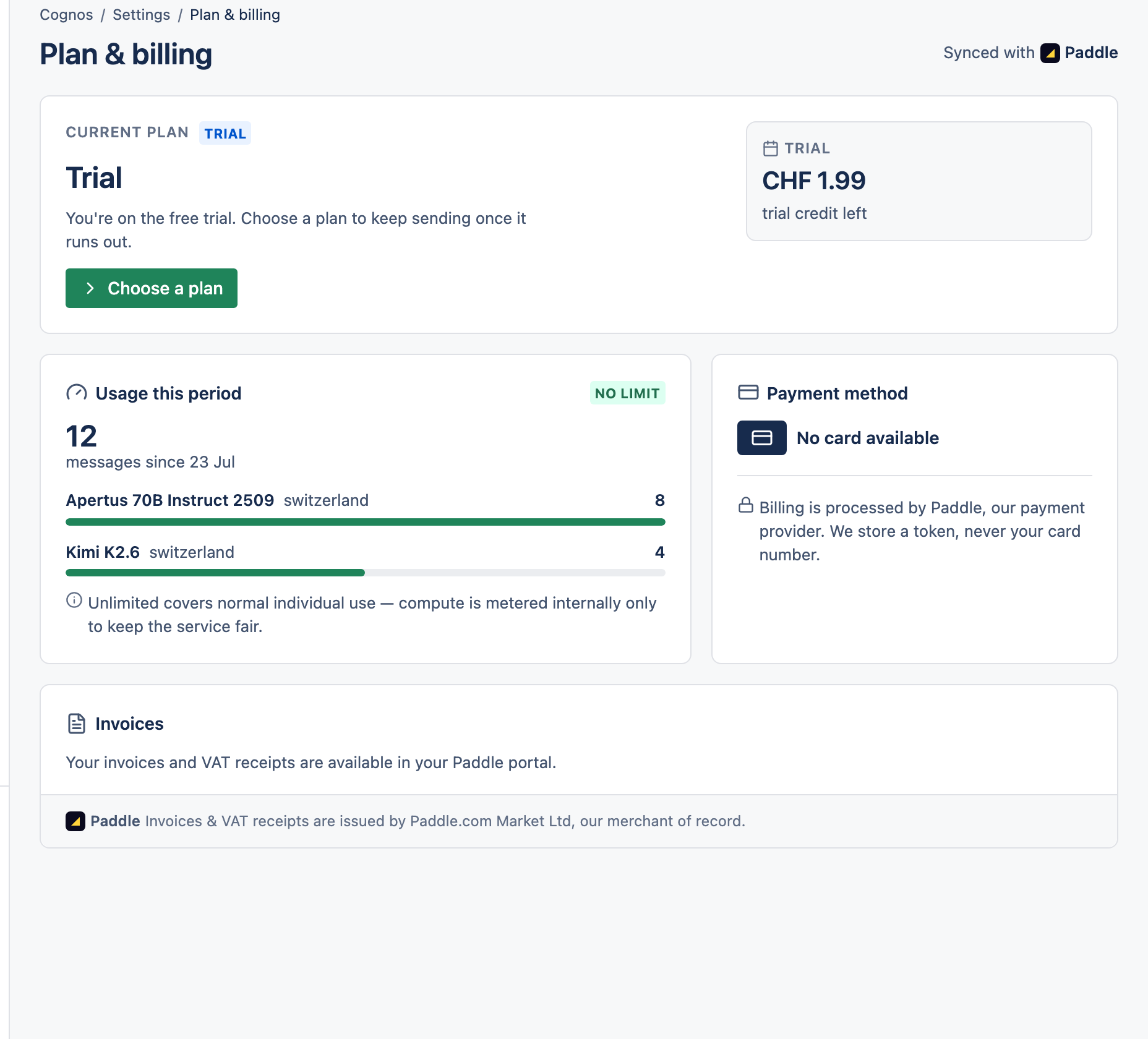Click the info icon beside Unlimited note
The height and width of the screenshot is (1039, 1148).
(74, 600)
